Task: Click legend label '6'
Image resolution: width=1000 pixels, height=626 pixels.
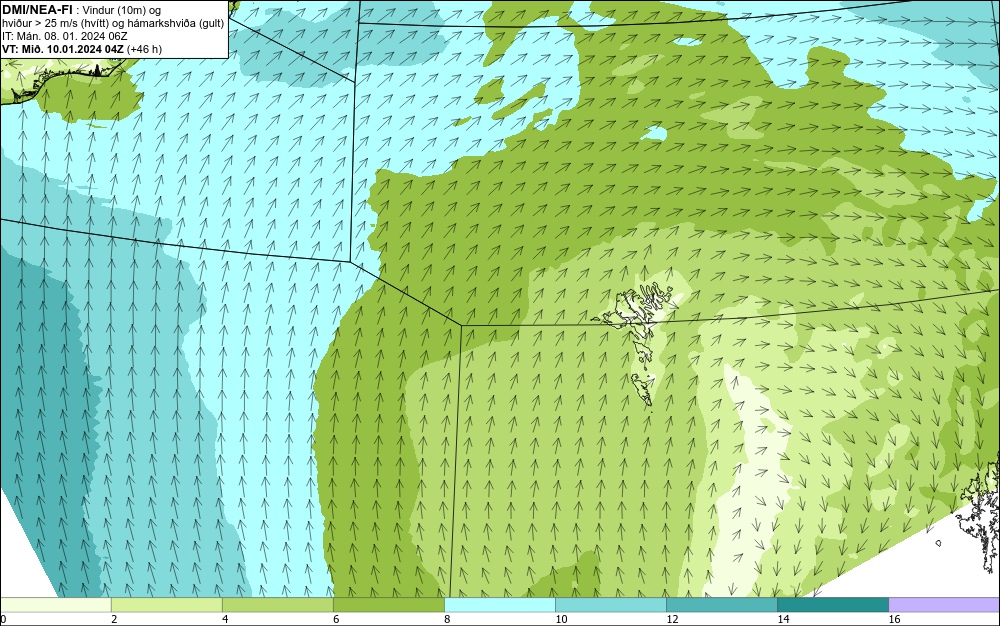Action: [x=336, y=619]
